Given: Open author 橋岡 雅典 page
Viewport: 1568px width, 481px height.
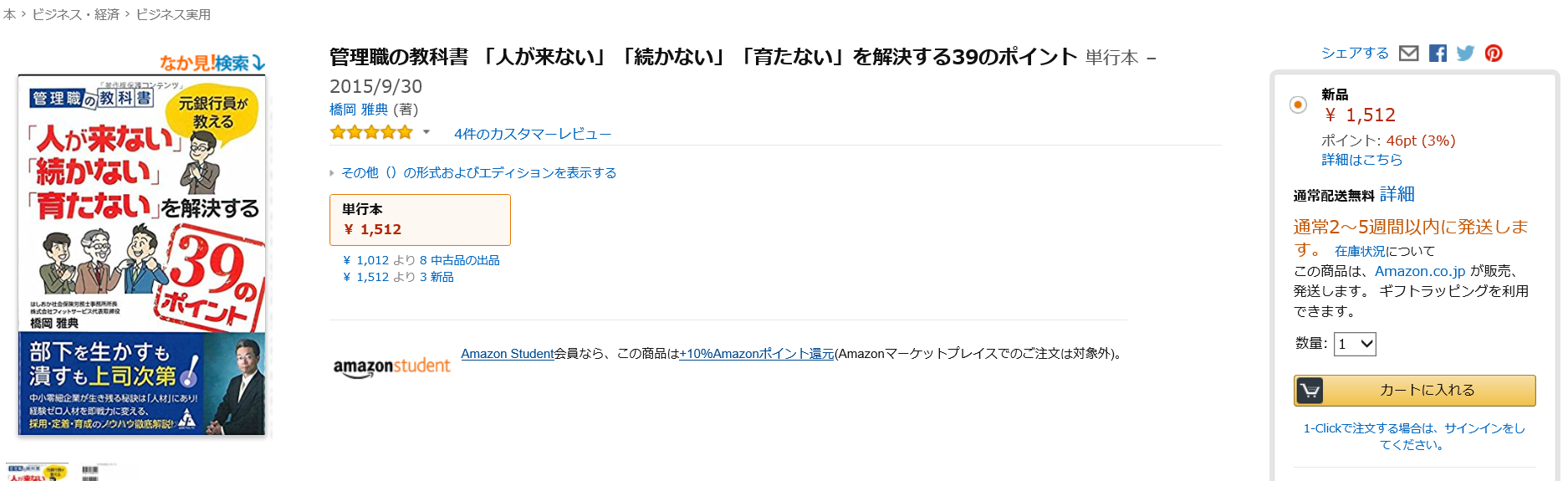Looking at the screenshot, I should [359, 110].
